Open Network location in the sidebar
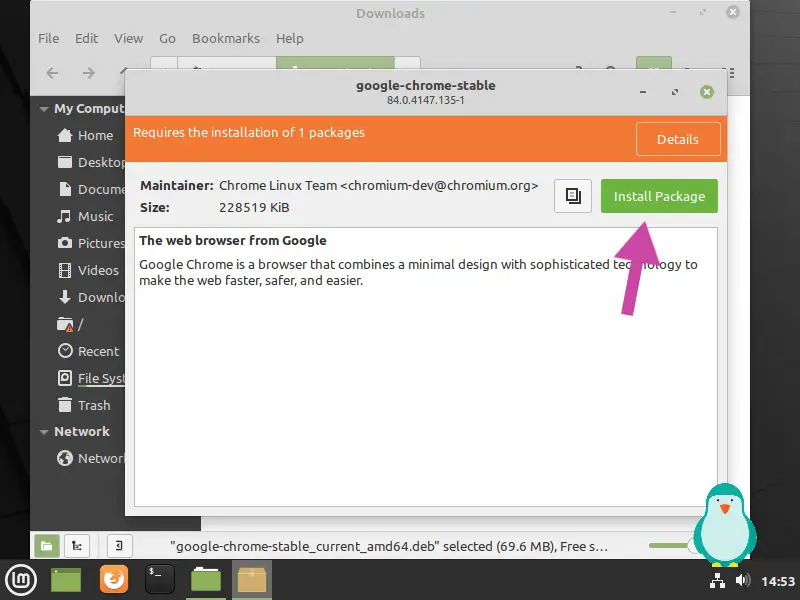800x600 pixels. [90, 459]
